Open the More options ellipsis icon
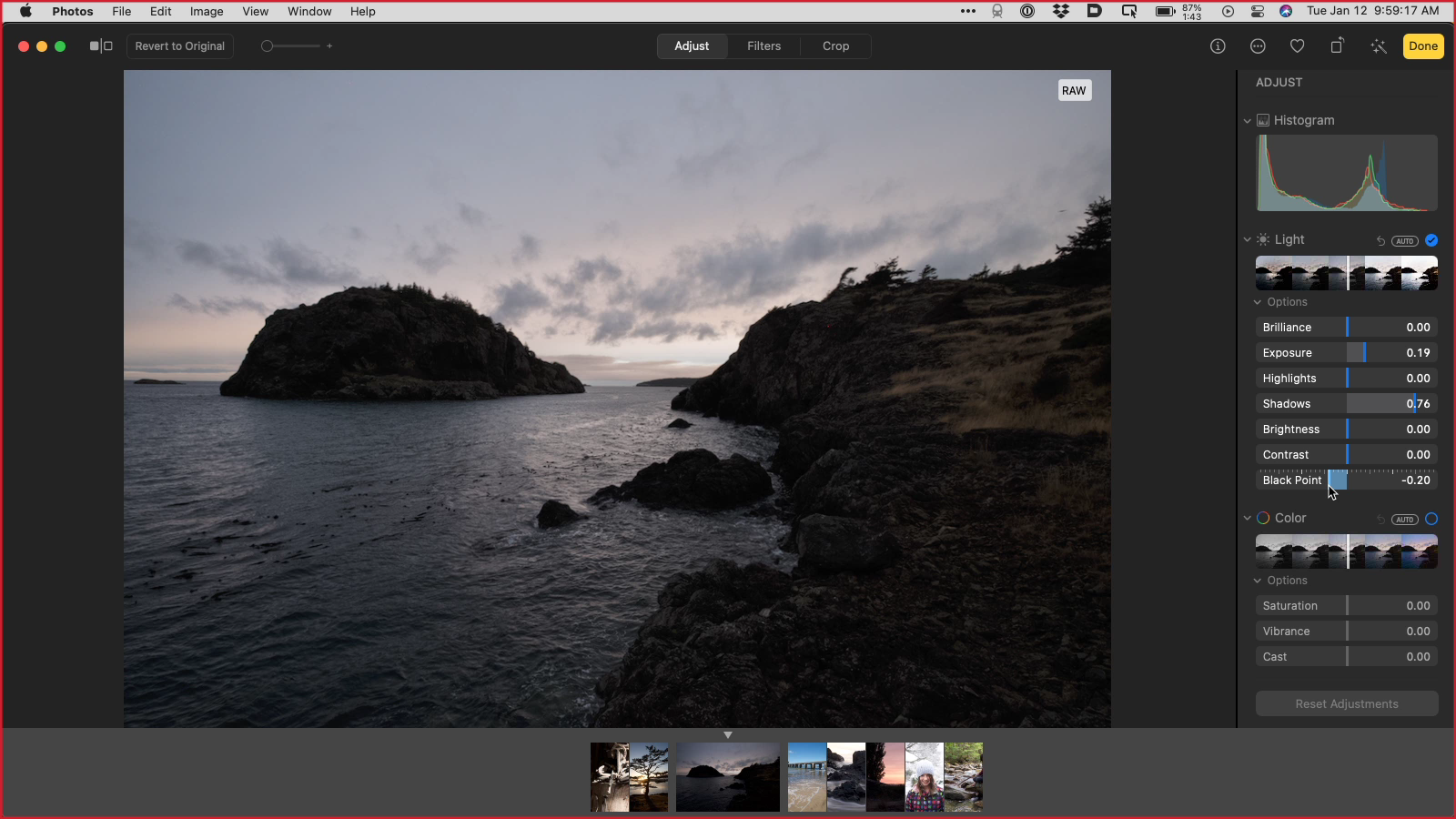Screen dimensions: 1456x819 coord(1258,46)
